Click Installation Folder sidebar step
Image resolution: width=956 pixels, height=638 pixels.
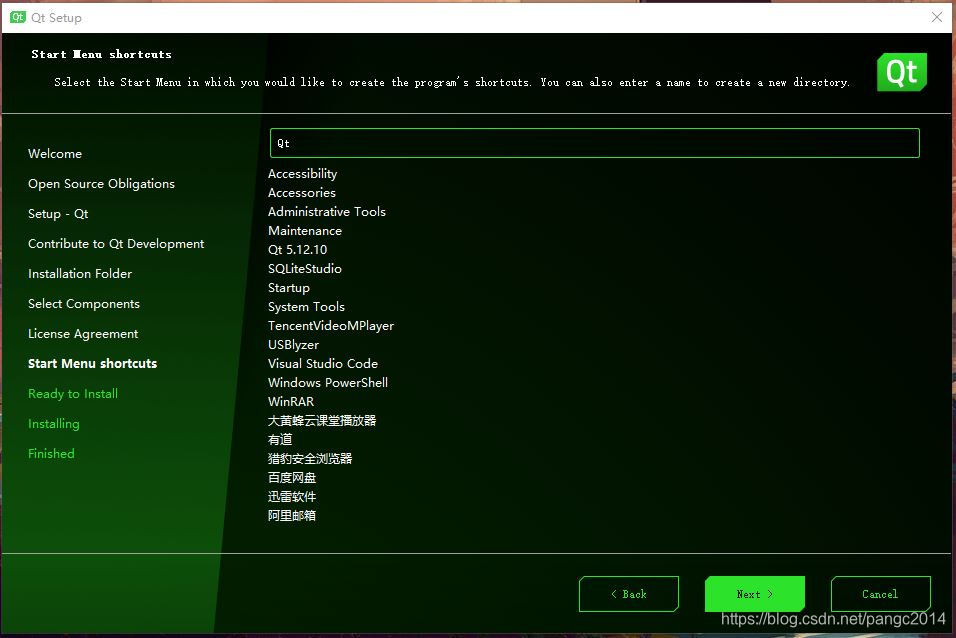80,273
